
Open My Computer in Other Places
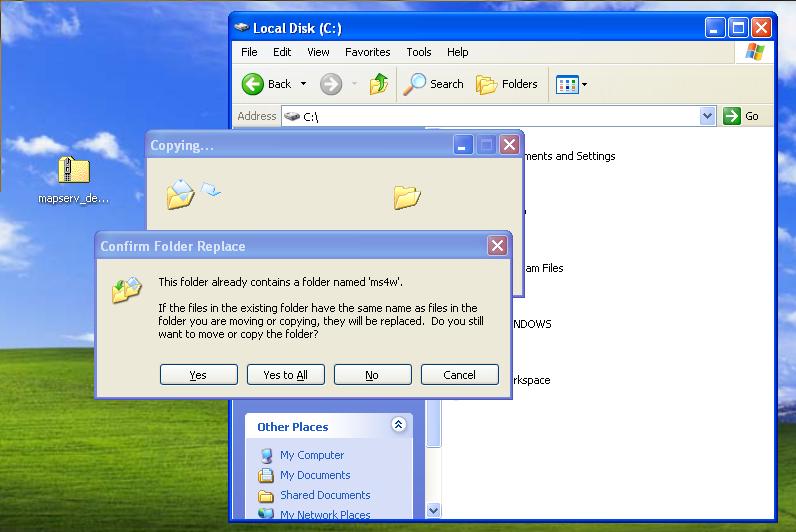[x=311, y=455]
